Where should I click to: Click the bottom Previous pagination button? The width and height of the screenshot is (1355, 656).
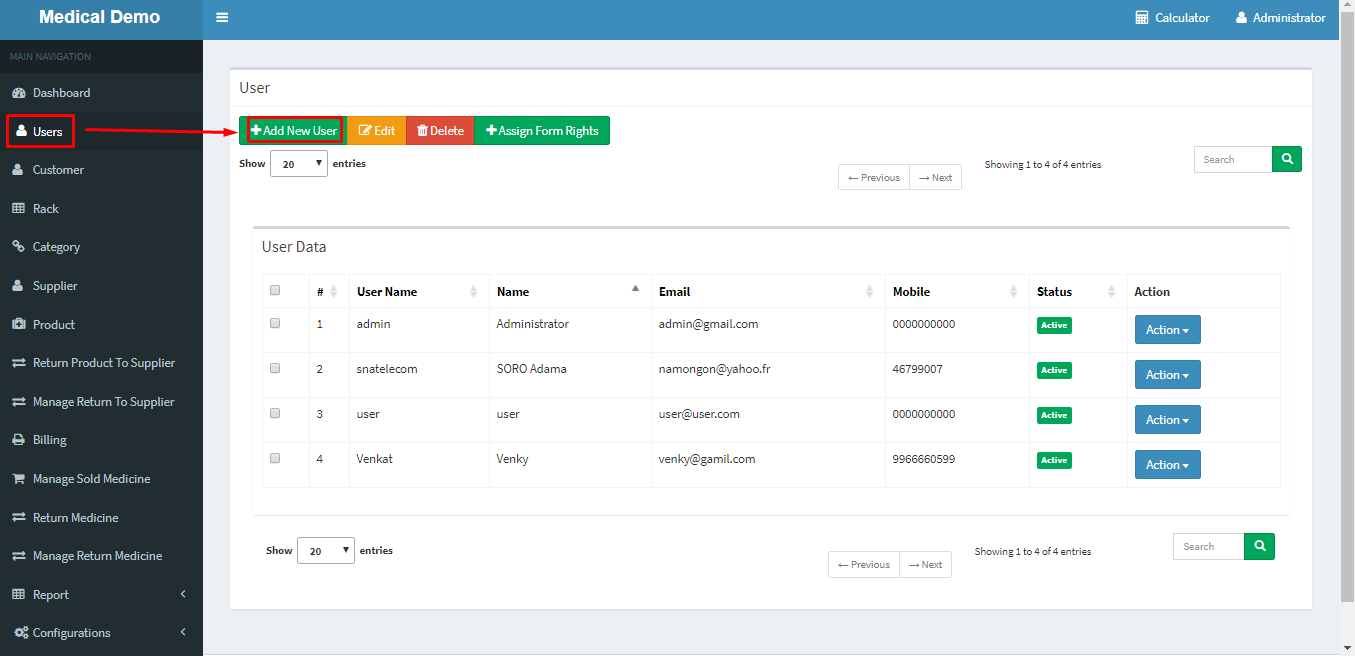point(864,565)
